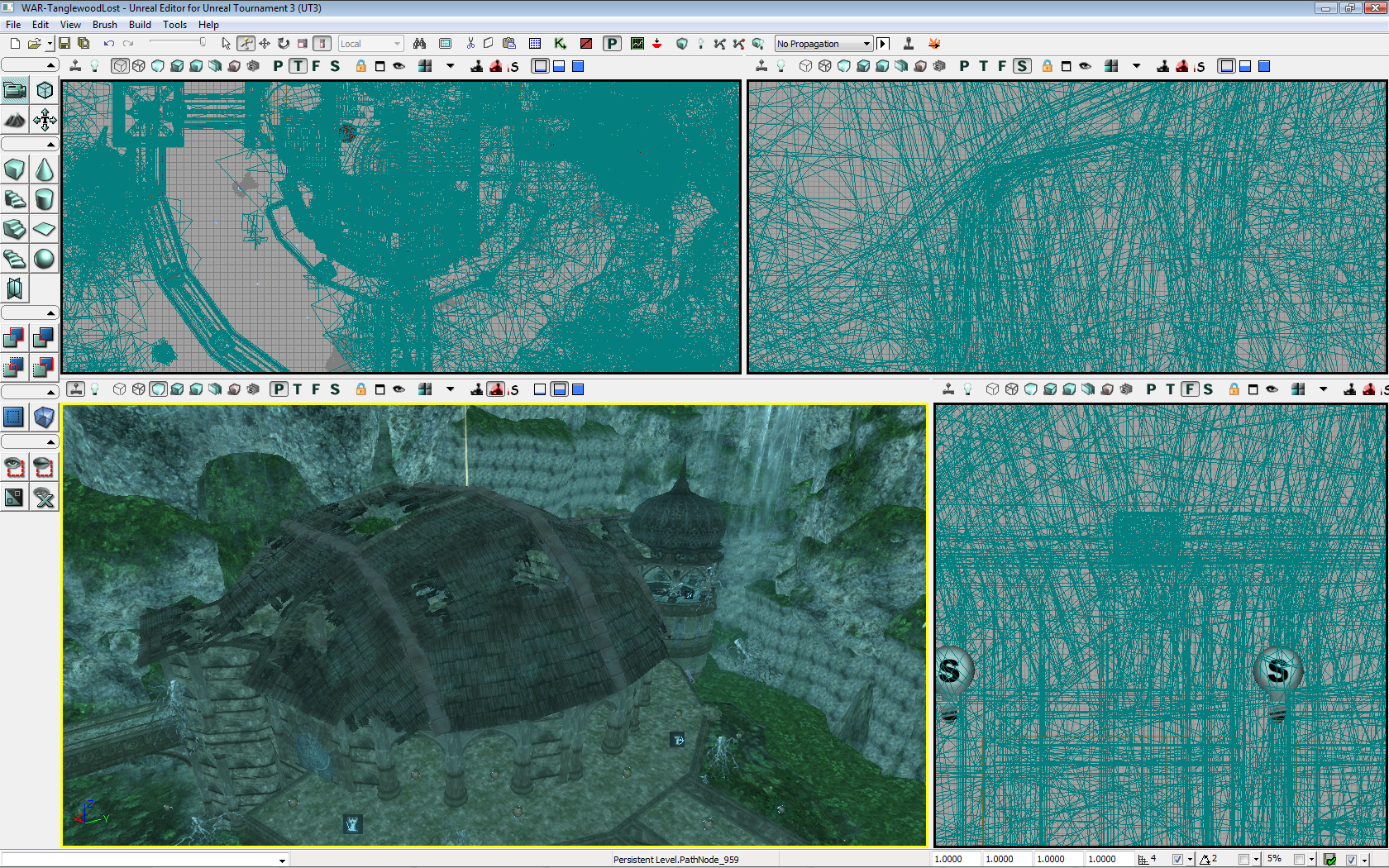The height and width of the screenshot is (868, 1389).
Task: Open bottom-left viewport options dropdown arrow
Action: point(451,389)
